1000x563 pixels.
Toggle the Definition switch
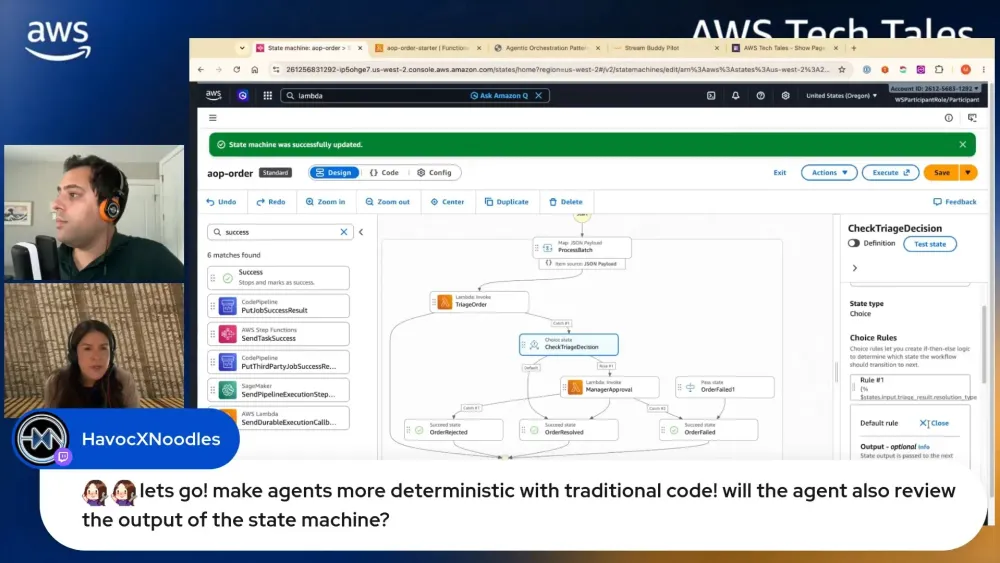point(854,244)
